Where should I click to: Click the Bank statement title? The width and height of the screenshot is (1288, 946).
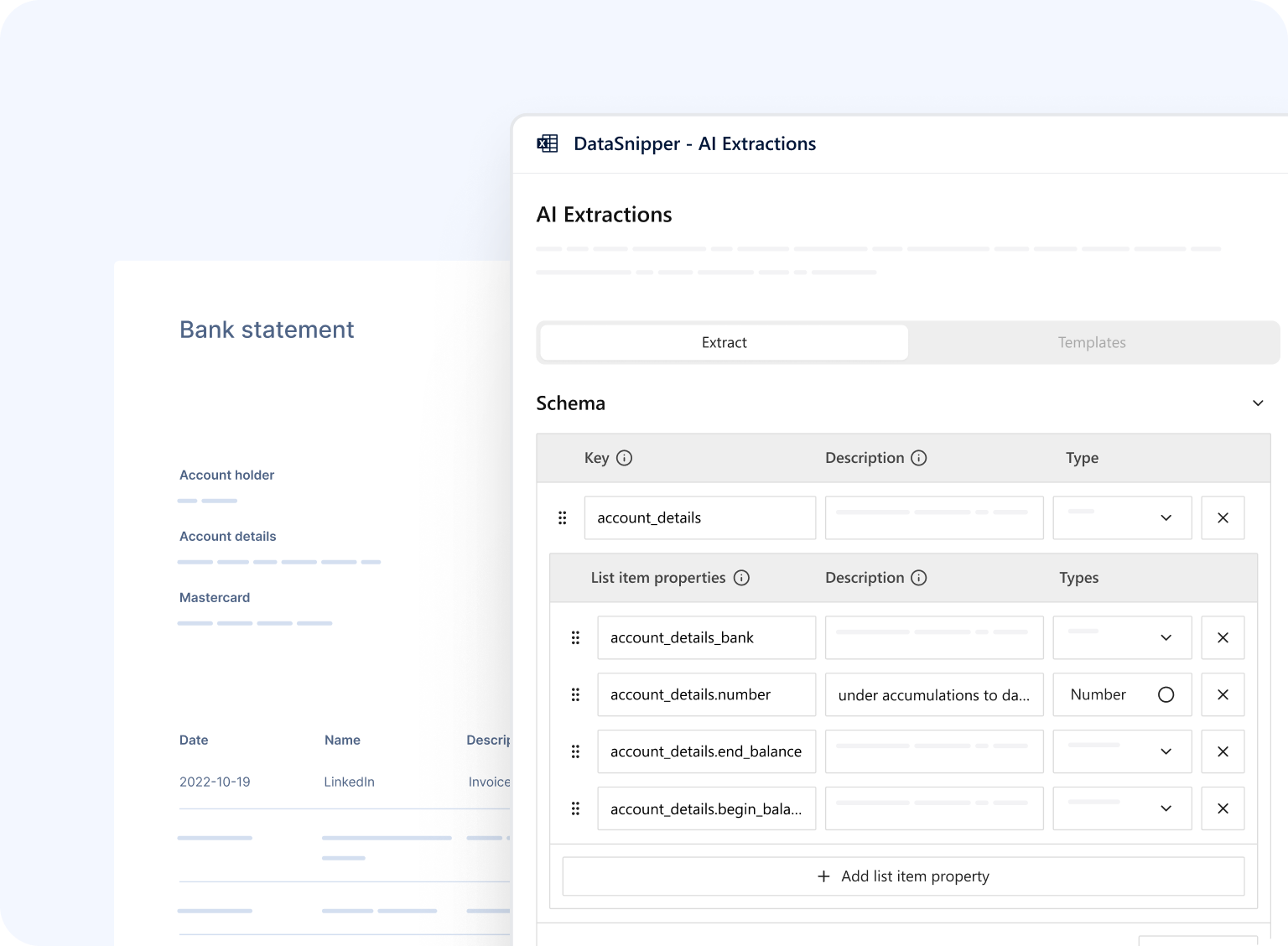tap(267, 330)
